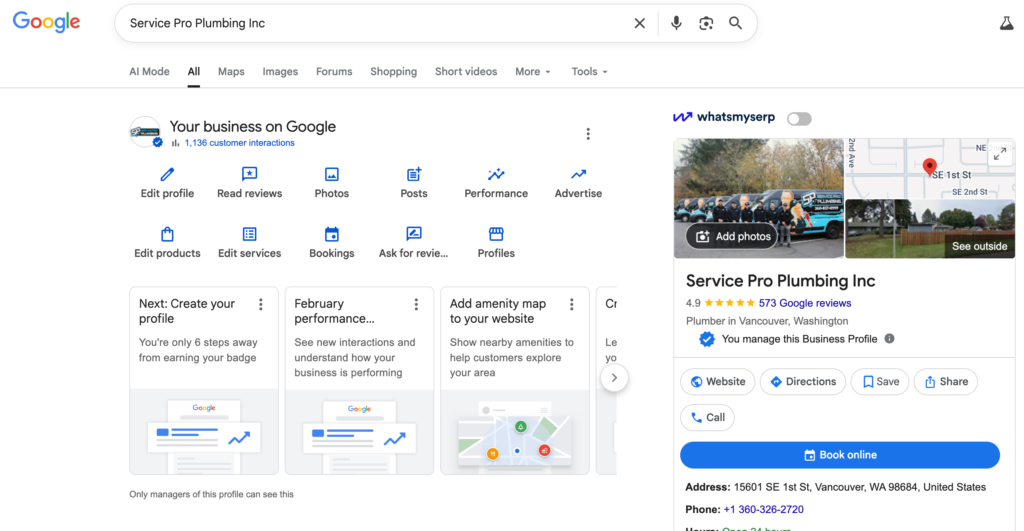Open the Performance sparkline icon
1024x531 pixels.
496,175
